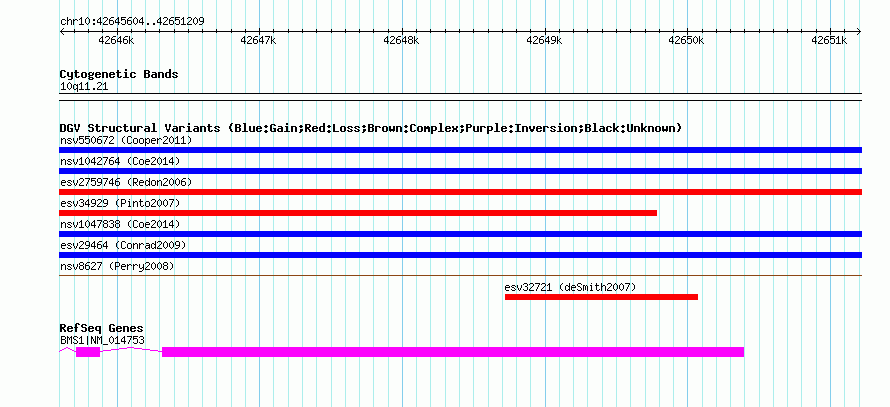This screenshot has width=890, height=407.
Task: Open the esv29464 (Conrad2009) label
Action: (123, 245)
